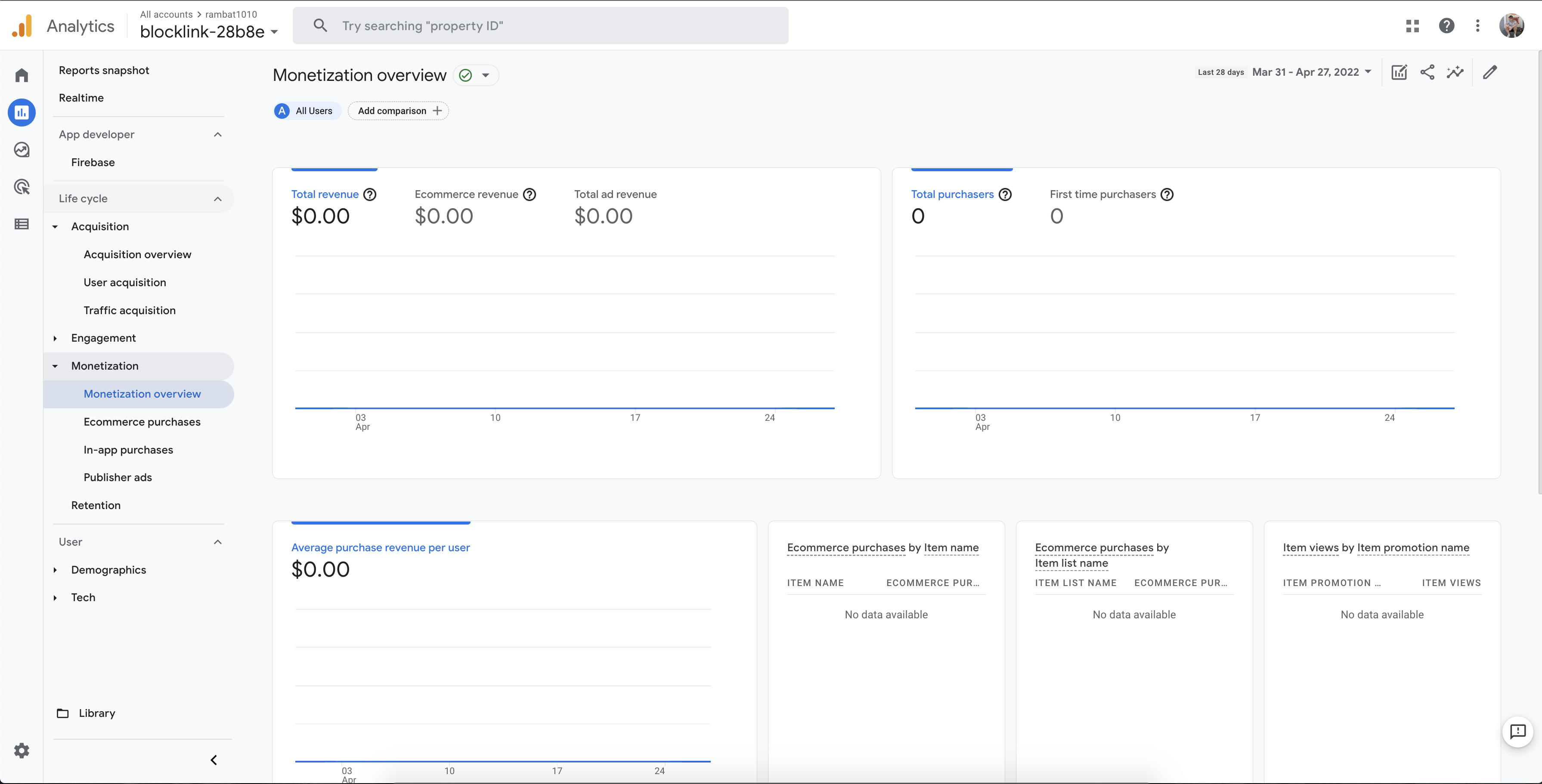Viewport: 1542px width, 784px height.
Task: Open the Configure list icon in left rail
Action: (x=22, y=224)
